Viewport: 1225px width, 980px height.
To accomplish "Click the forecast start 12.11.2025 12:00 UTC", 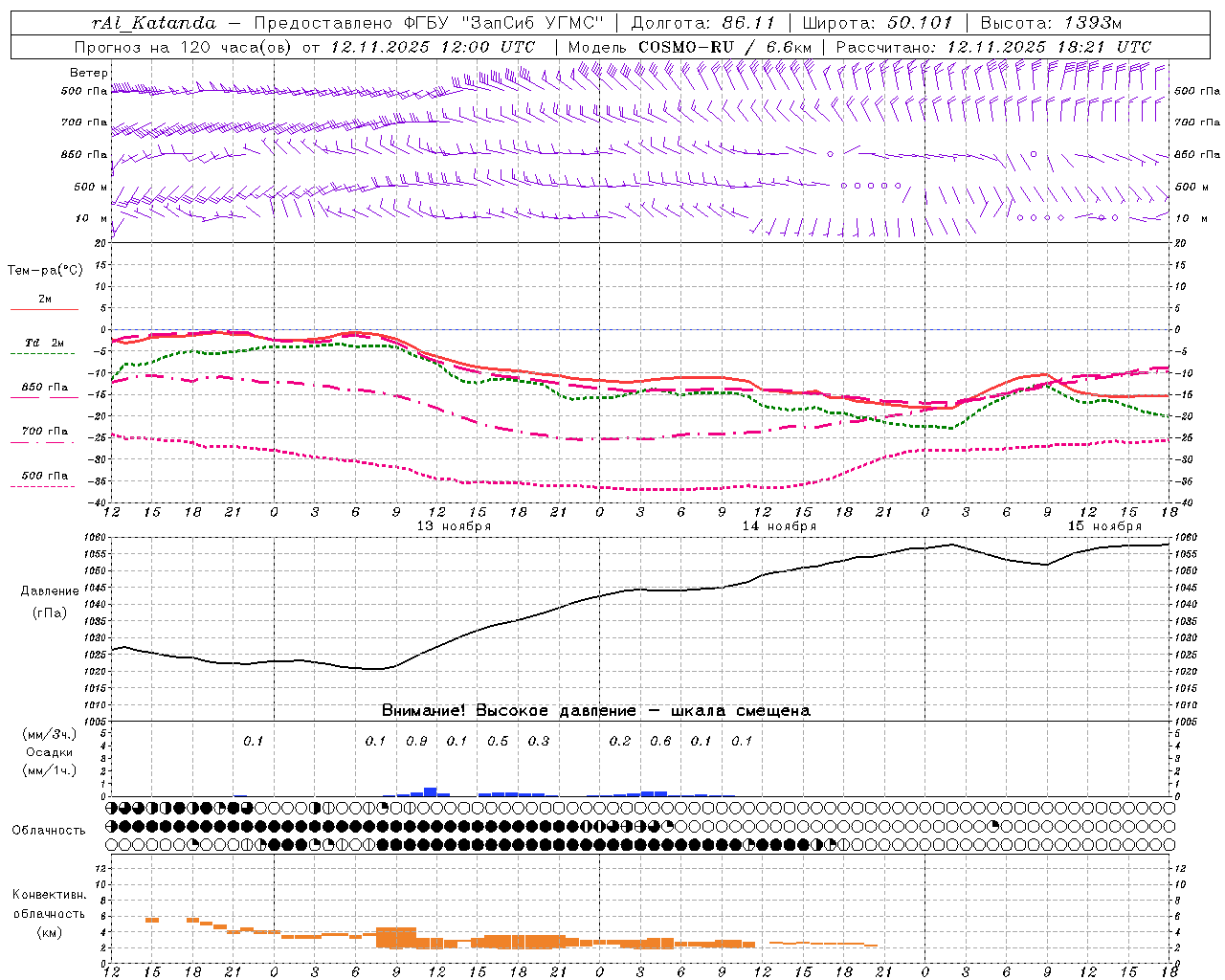I will point(433,47).
